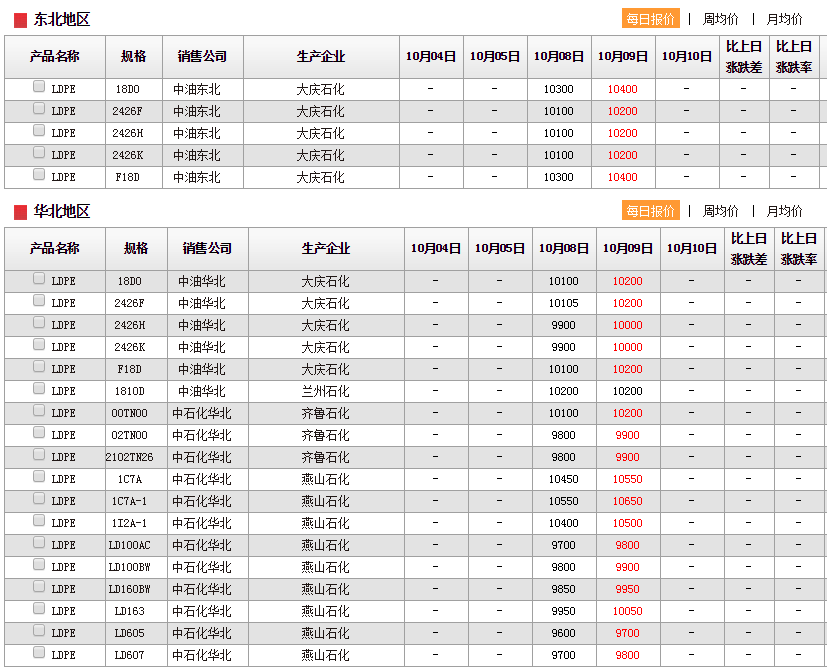This screenshot has height=669, width=827.
Task: Click 兰州石化 producer cell
Action: (x=325, y=391)
